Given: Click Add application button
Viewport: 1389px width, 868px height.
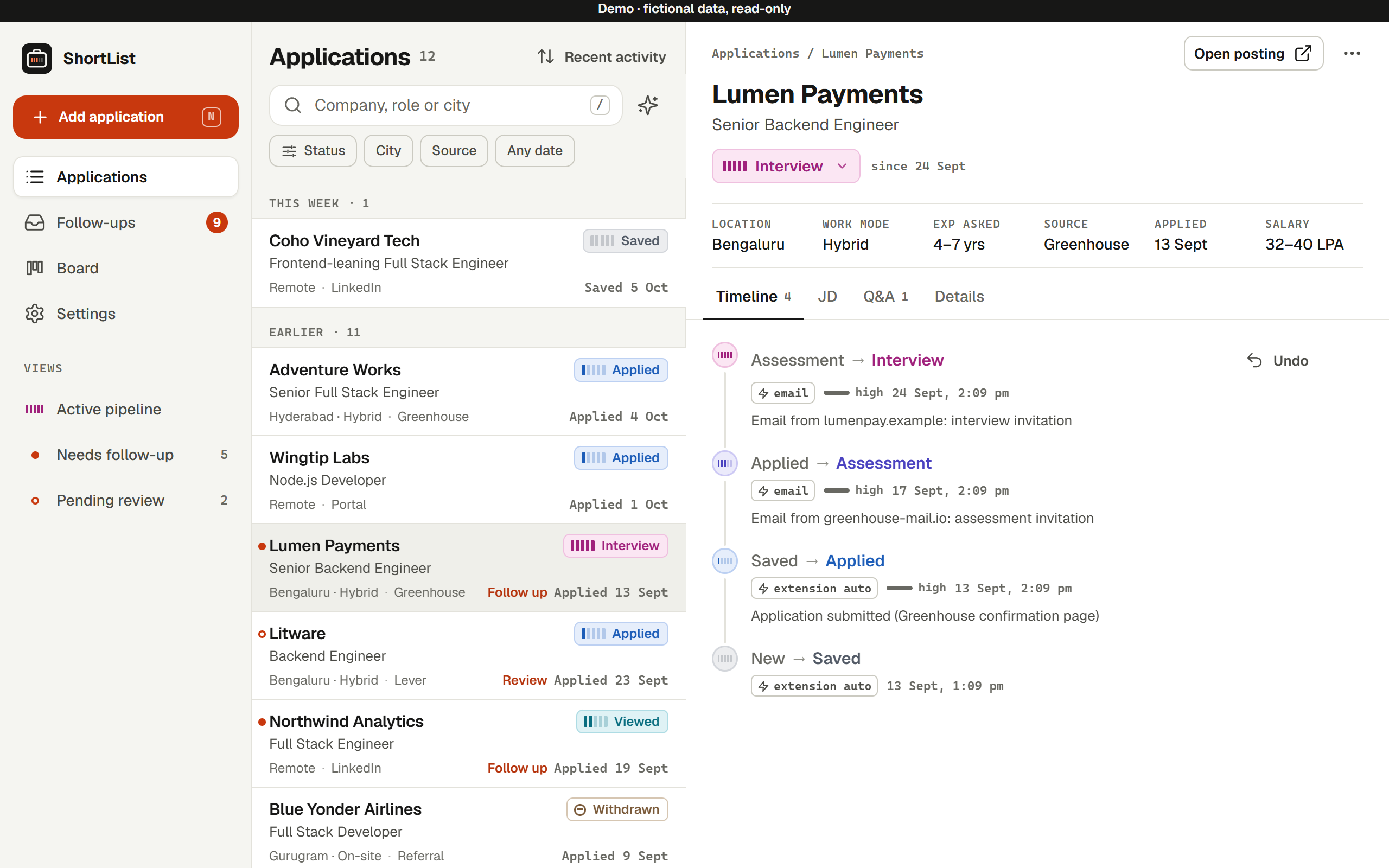Looking at the screenshot, I should [x=126, y=117].
